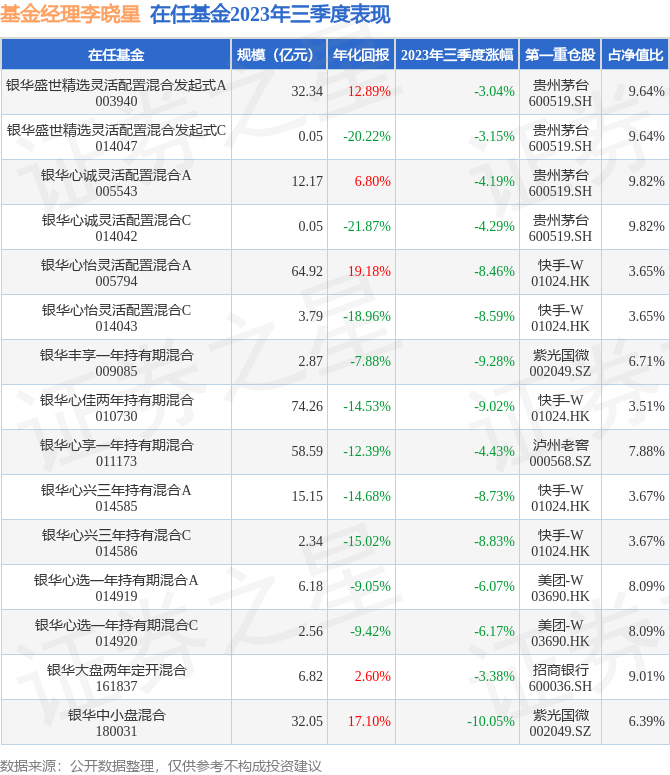Click annualized return -20.22%

(367, 136)
